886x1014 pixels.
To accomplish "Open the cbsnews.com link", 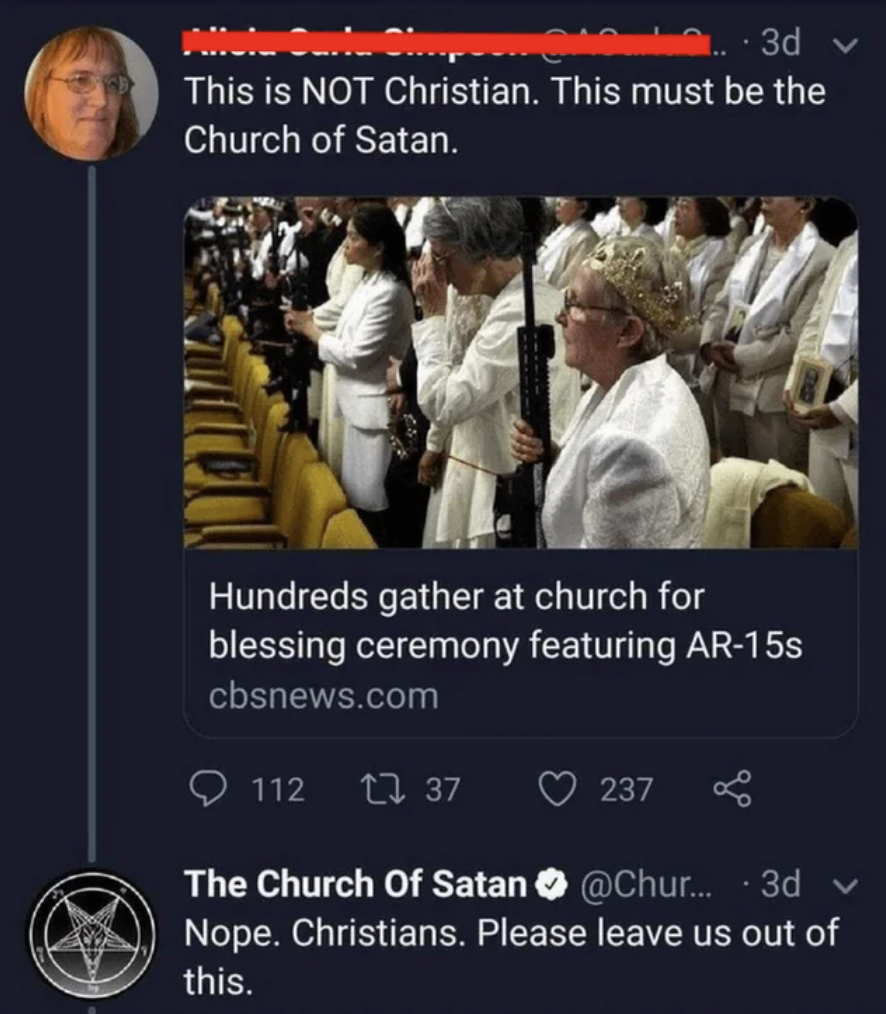I will [x=323, y=696].
